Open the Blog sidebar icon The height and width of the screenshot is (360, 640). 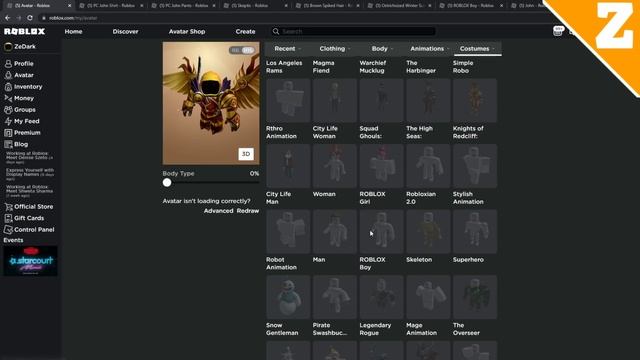8,144
